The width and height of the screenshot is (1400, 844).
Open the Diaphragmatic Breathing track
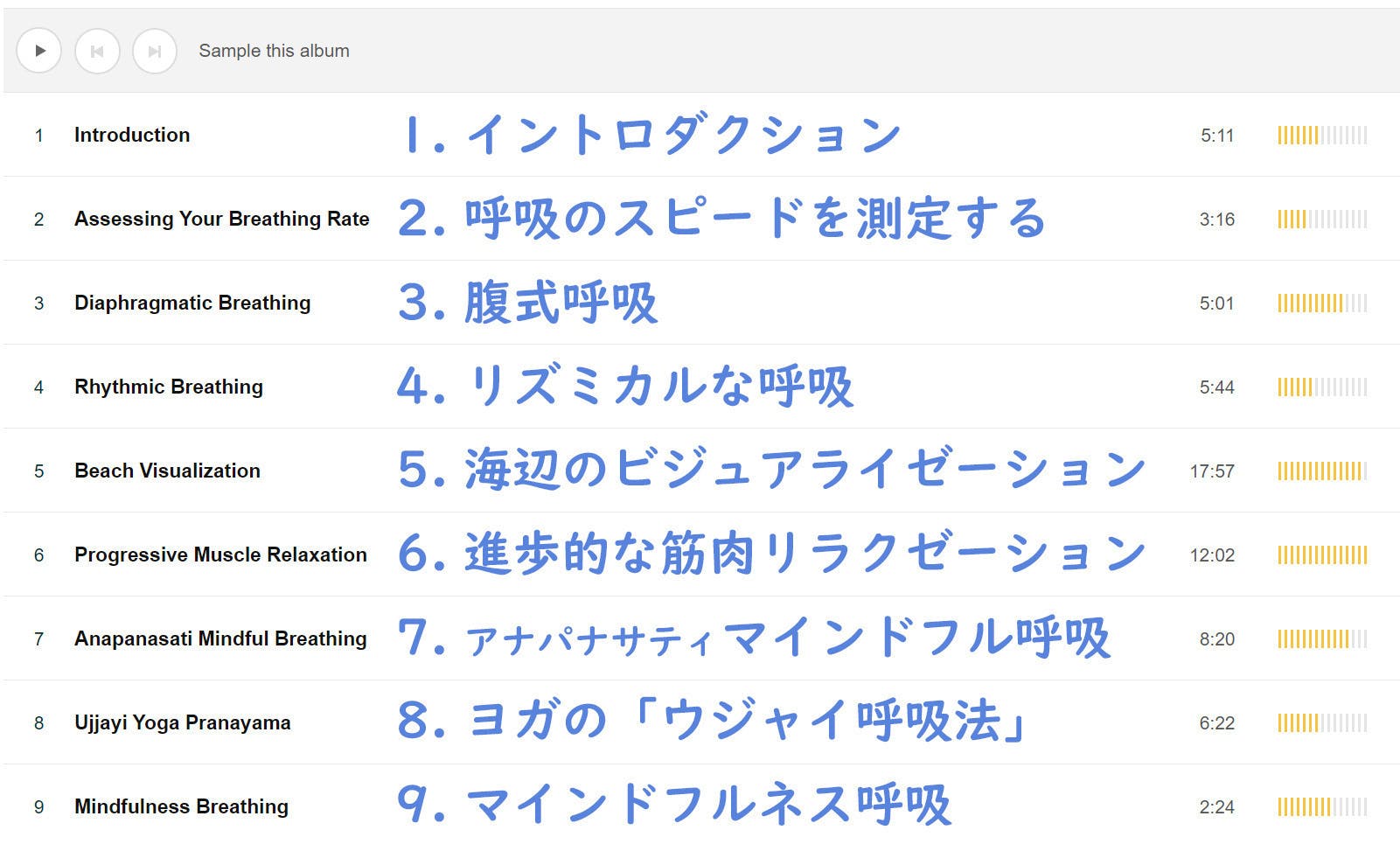click(192, 303)
